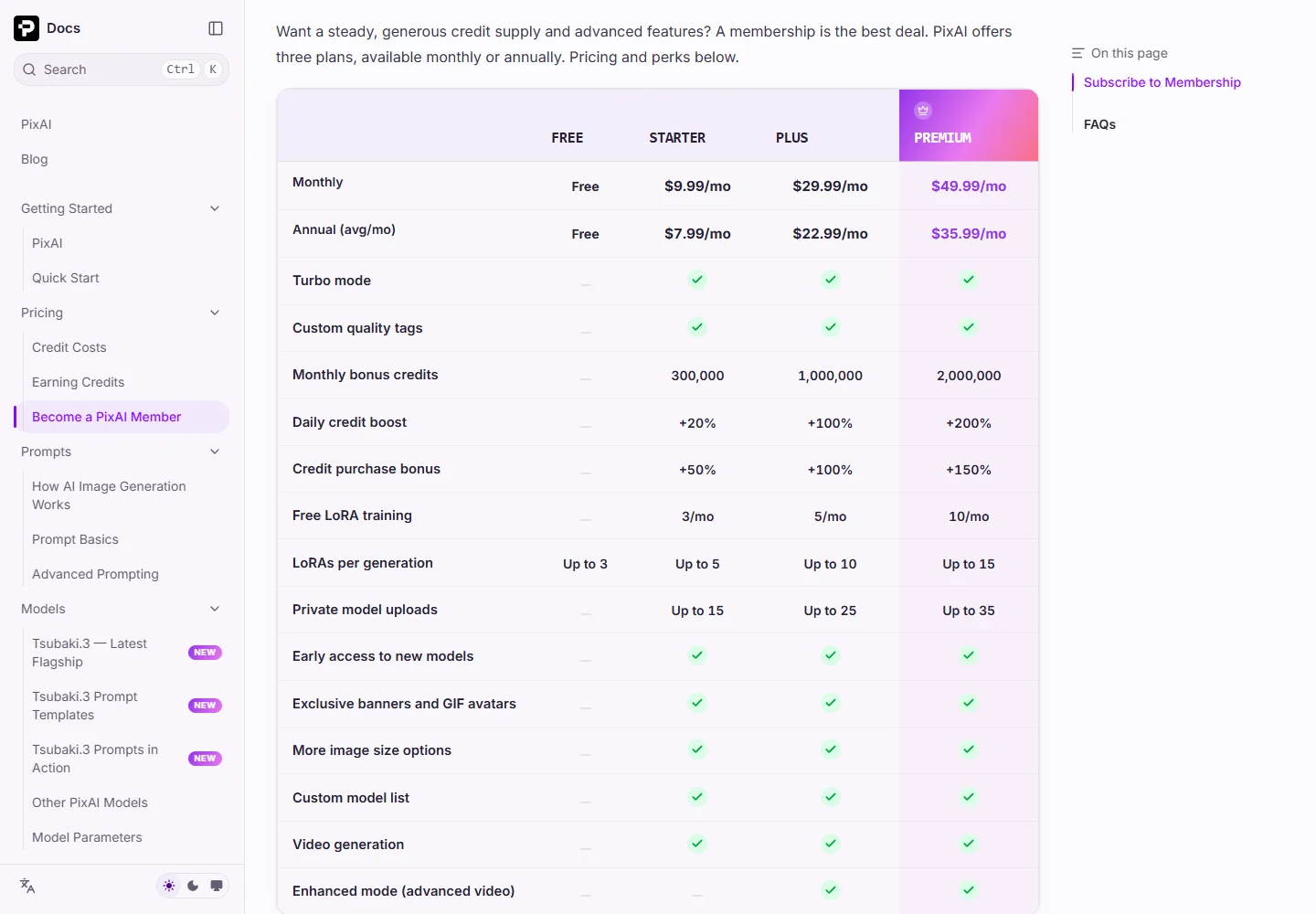Switch to dark theme with moon toggle
1316x914 pixels.
pyautogui.click(x=193, y=886)
